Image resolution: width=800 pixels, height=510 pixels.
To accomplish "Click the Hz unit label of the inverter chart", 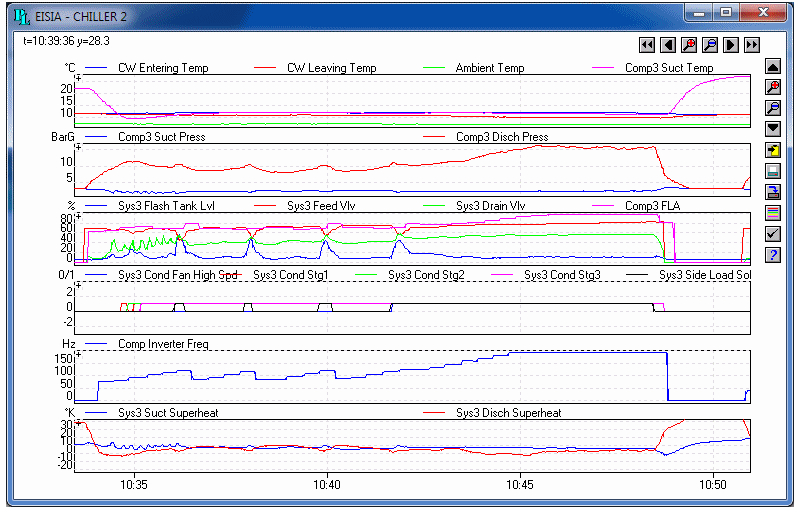I will tap(68, 344).
